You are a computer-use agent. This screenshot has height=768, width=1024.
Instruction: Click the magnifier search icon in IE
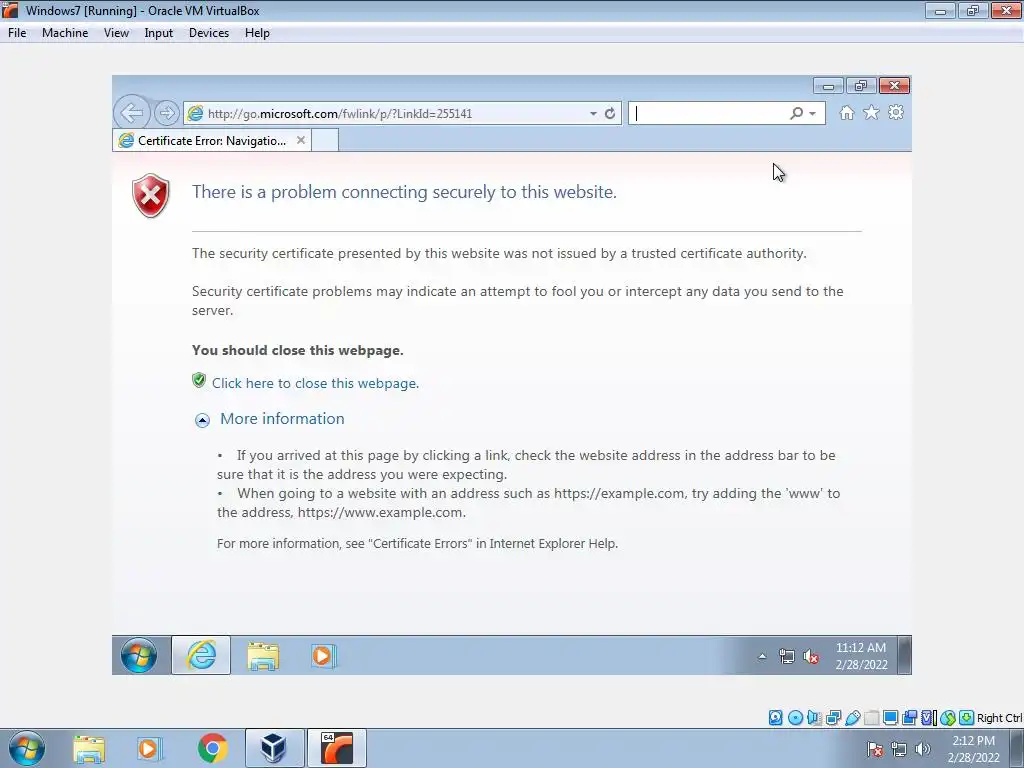796,113
